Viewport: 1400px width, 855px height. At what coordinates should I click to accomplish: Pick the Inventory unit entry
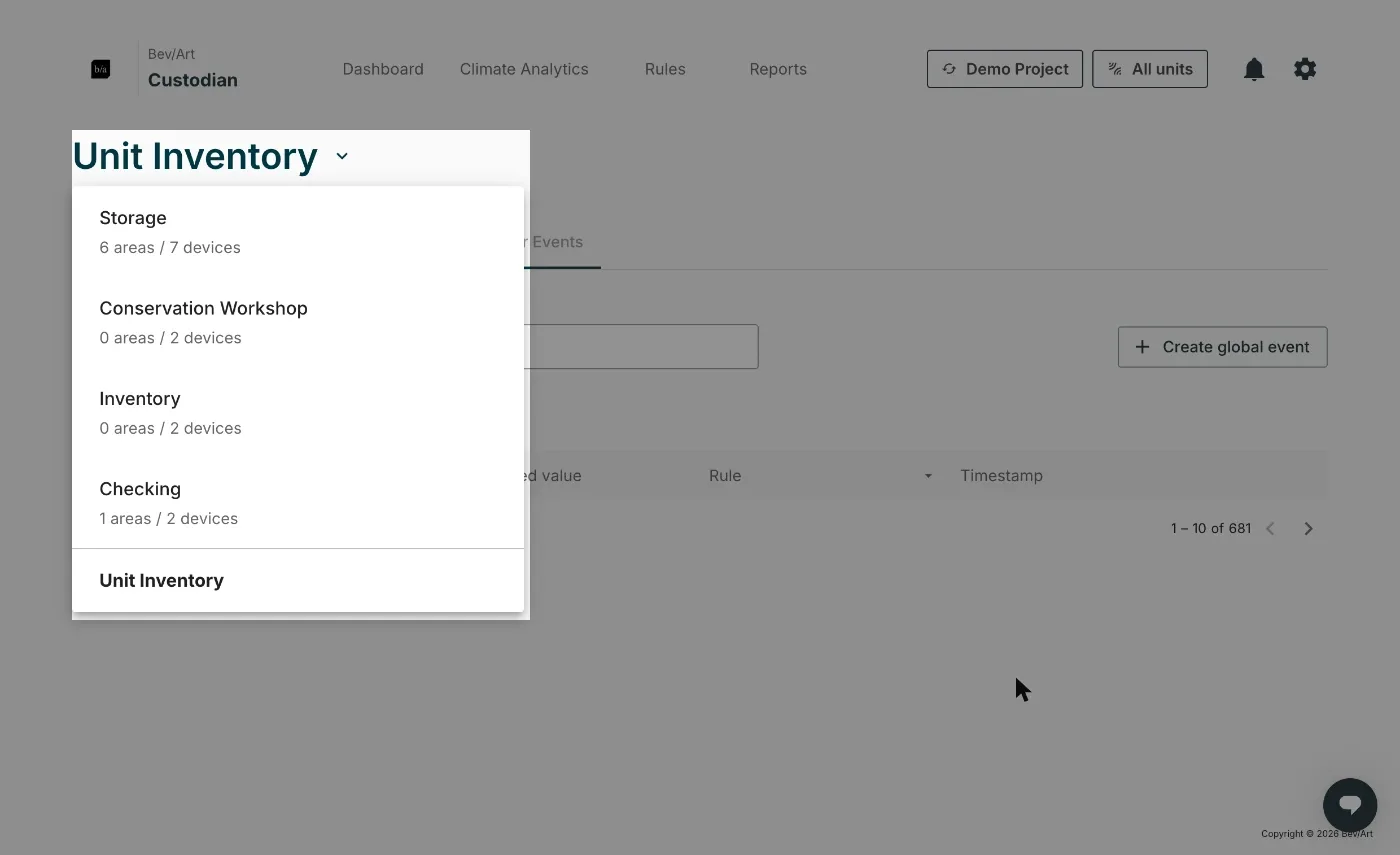(298, 413)
